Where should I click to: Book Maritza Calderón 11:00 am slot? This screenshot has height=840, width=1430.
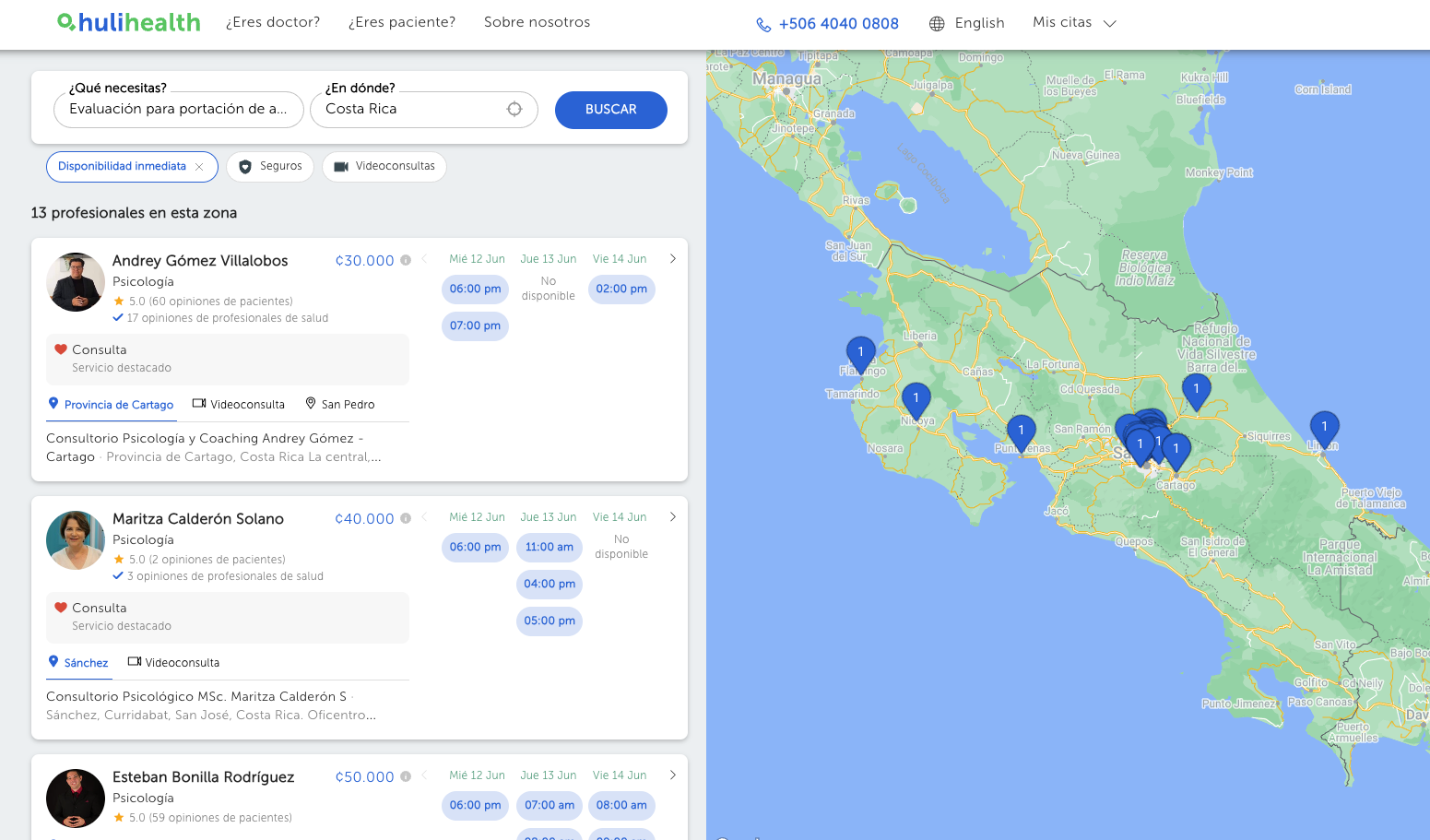pos(550,548)
